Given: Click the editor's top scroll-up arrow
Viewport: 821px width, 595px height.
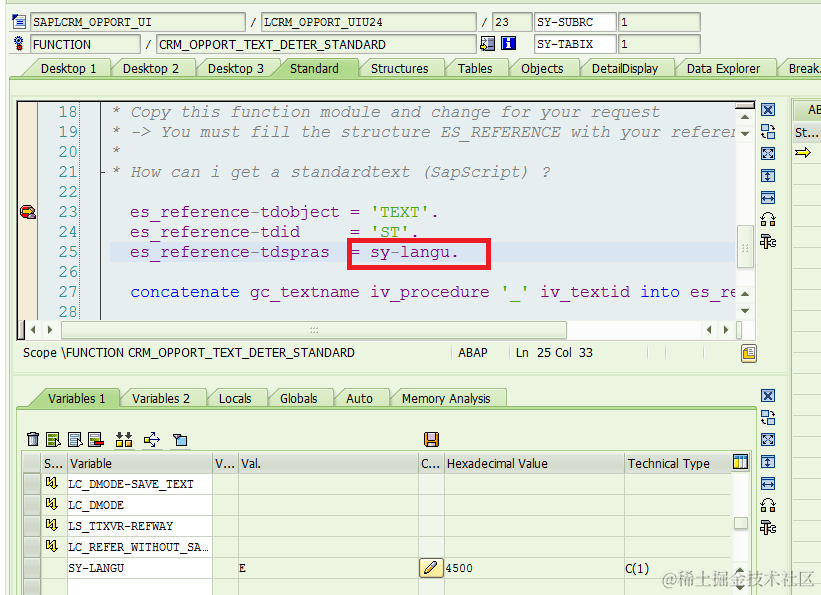Looking at the screenshot, I should pyautogui.click(x=745, y=117).
